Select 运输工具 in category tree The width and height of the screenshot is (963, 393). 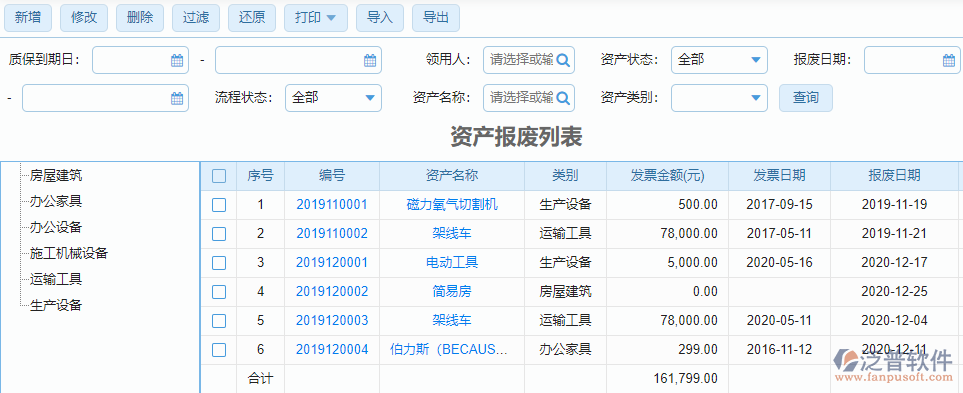click(56, 279)
